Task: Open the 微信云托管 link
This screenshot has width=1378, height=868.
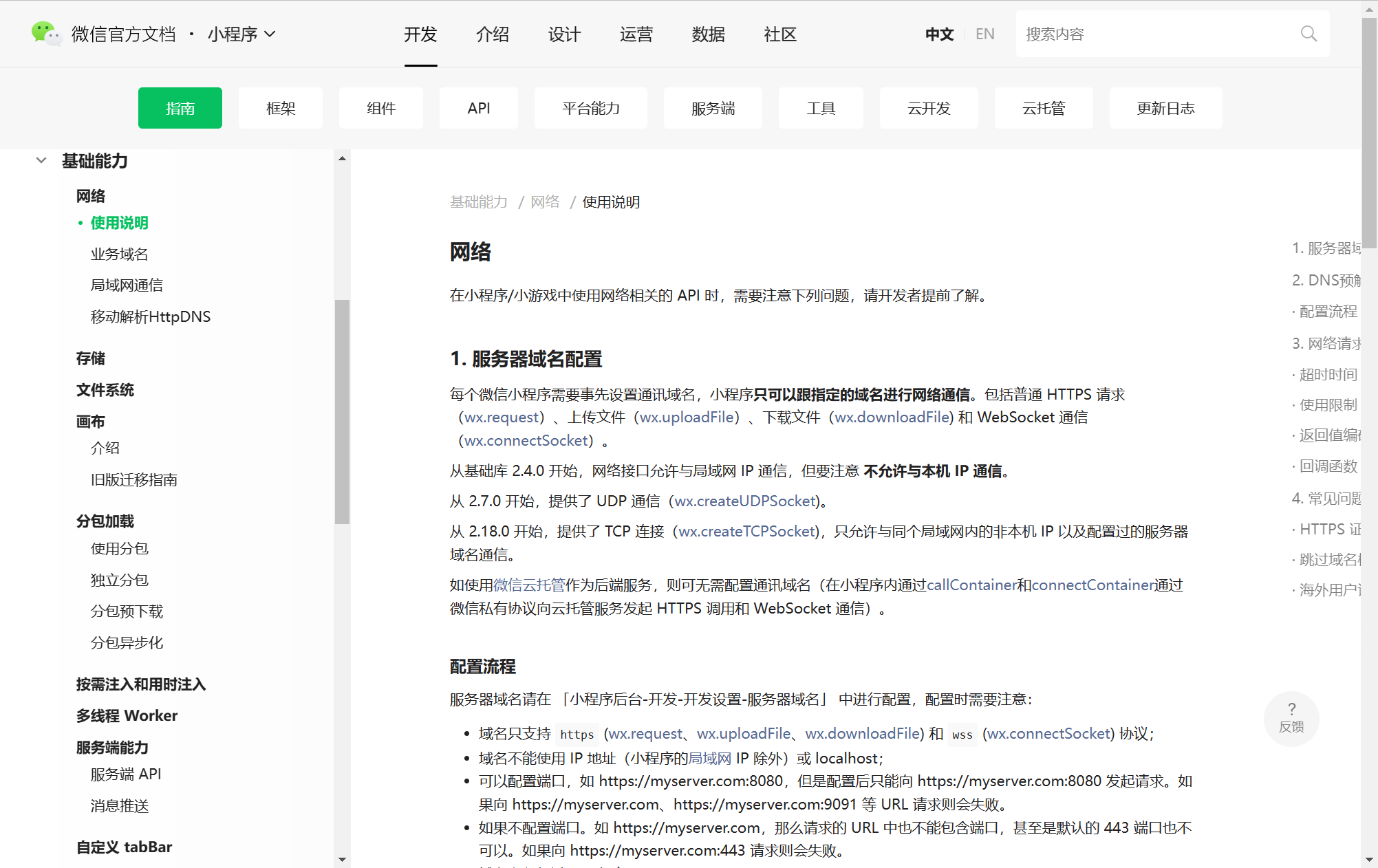Action: (x=529, y=585)
